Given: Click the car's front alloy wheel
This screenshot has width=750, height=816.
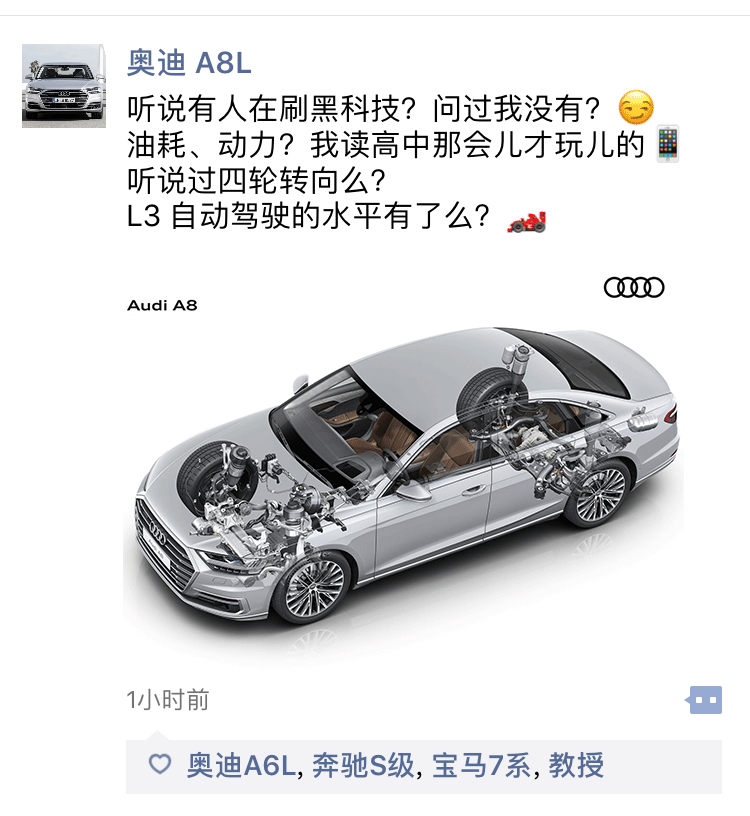Looking at the screenshot, I should click(x=312, y=588).
